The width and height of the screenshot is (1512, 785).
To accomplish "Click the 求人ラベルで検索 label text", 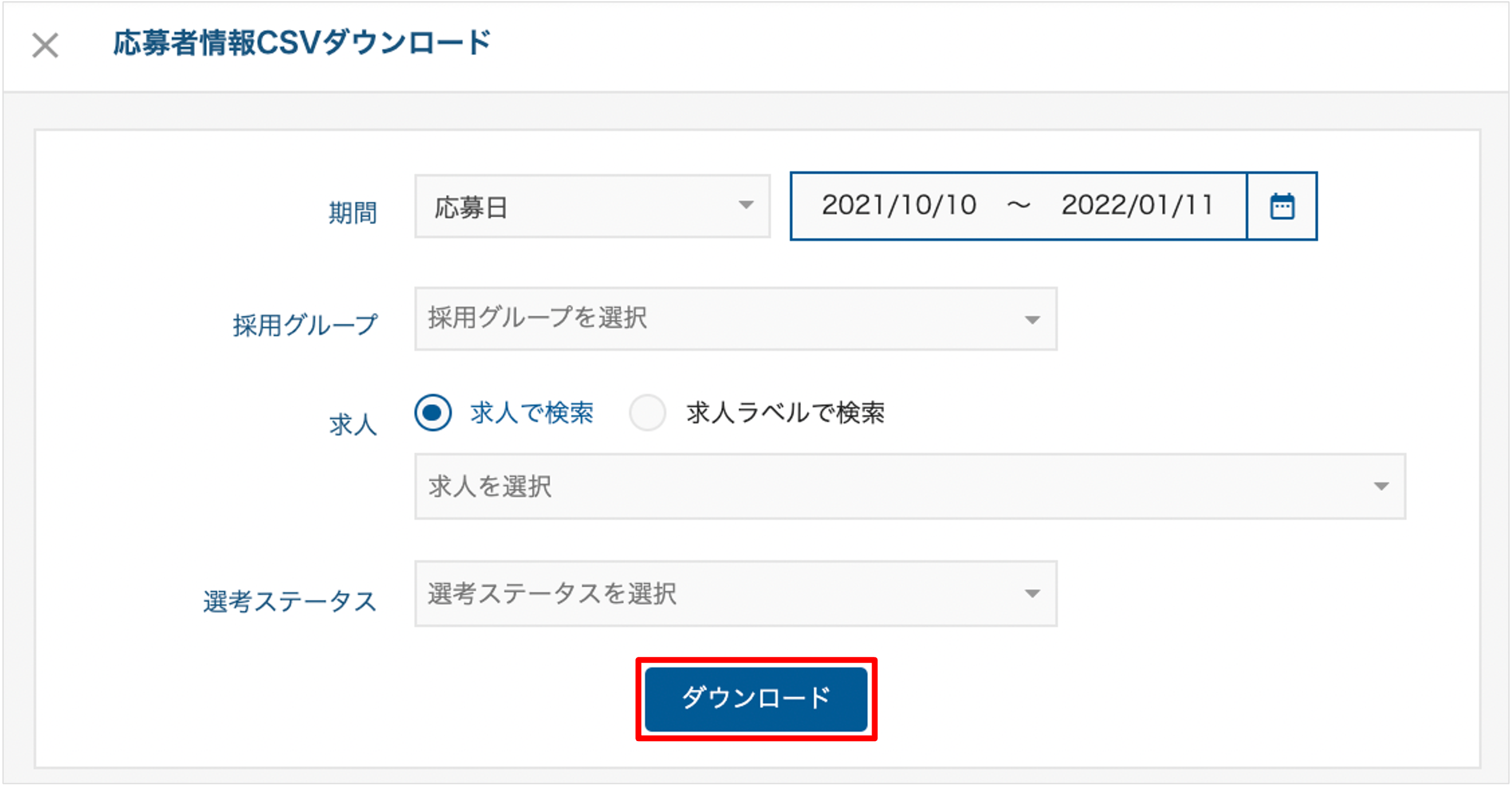I will 786,413.
